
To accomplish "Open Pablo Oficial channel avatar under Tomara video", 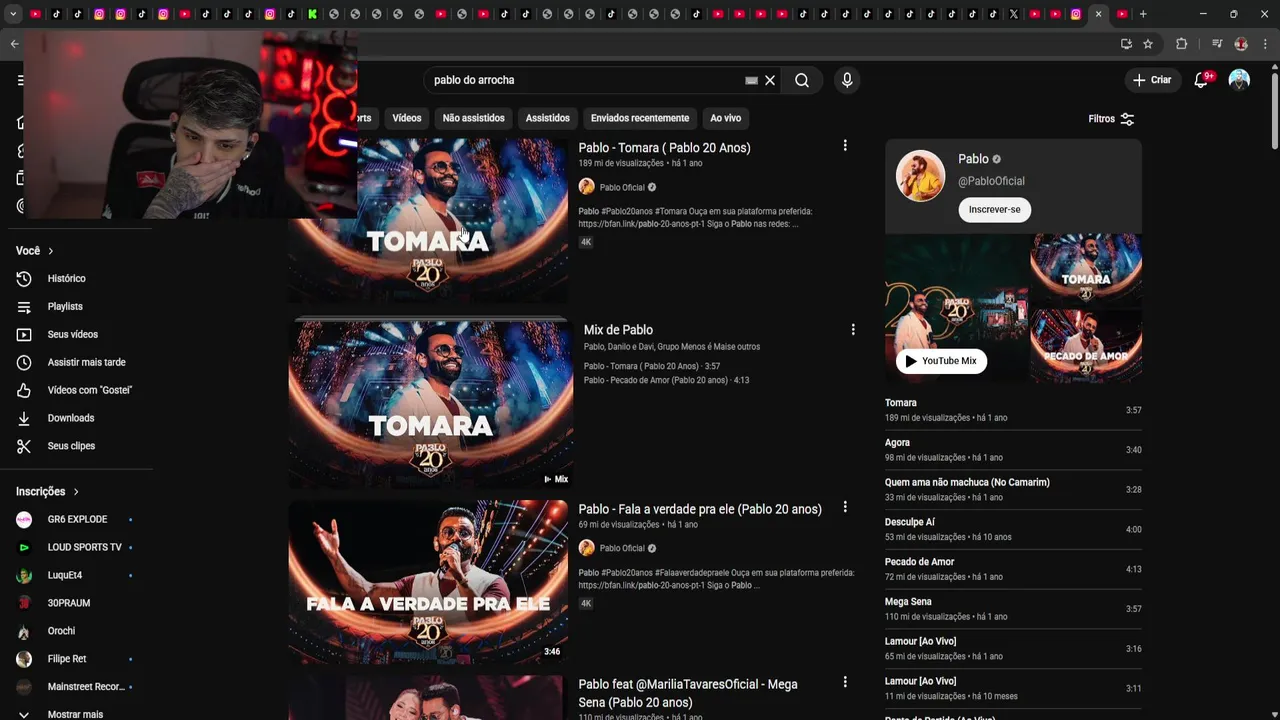I will [x=587, y=187].
